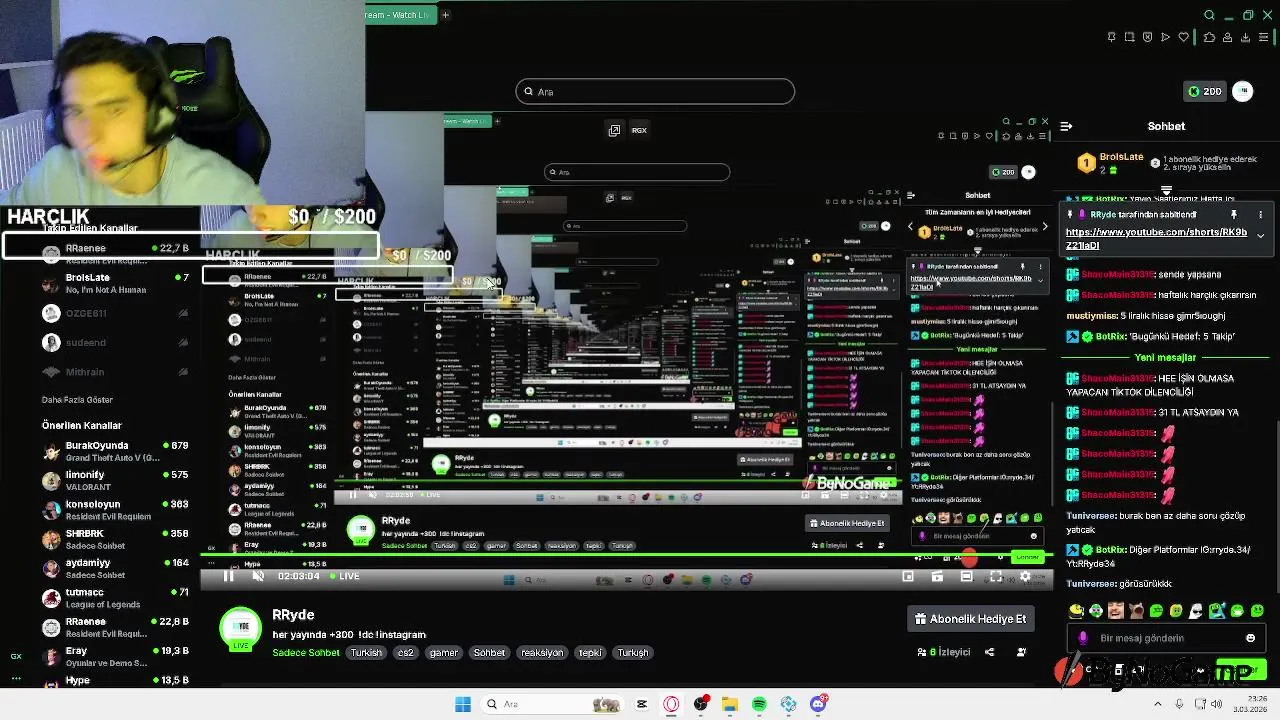Open tutmacc League of Legends channel
The width and height of the screenshot is (1280, 720).
pyautogui.click(x=116, y=597)
